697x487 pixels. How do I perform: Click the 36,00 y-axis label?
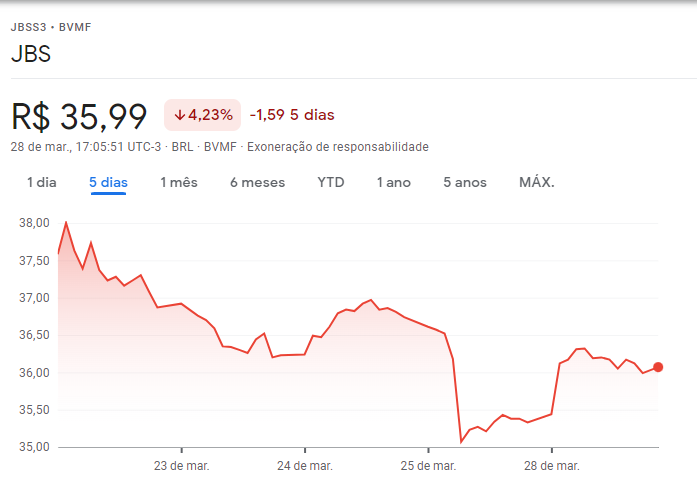pyautogui.click(x=34, y=372)
